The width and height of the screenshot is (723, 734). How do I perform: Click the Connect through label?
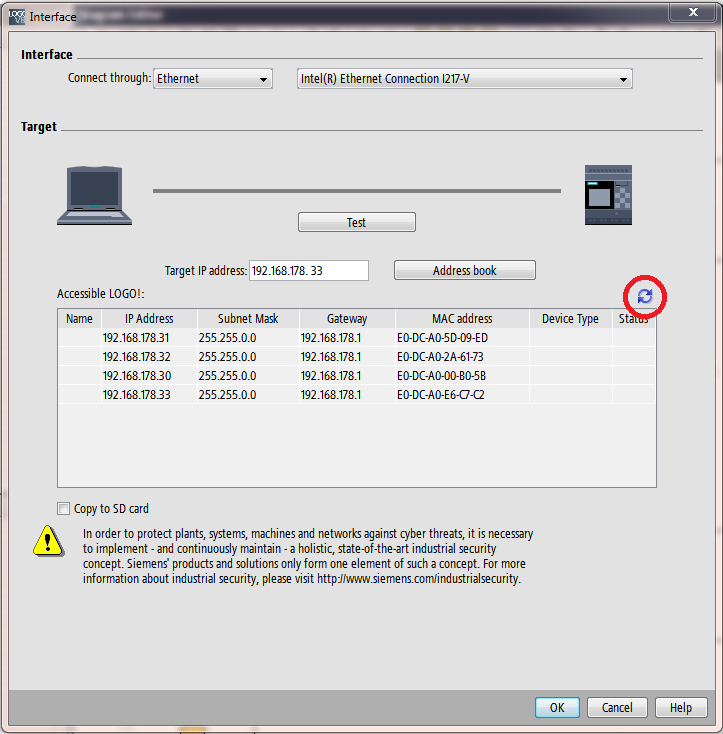[x=110, y=78]
